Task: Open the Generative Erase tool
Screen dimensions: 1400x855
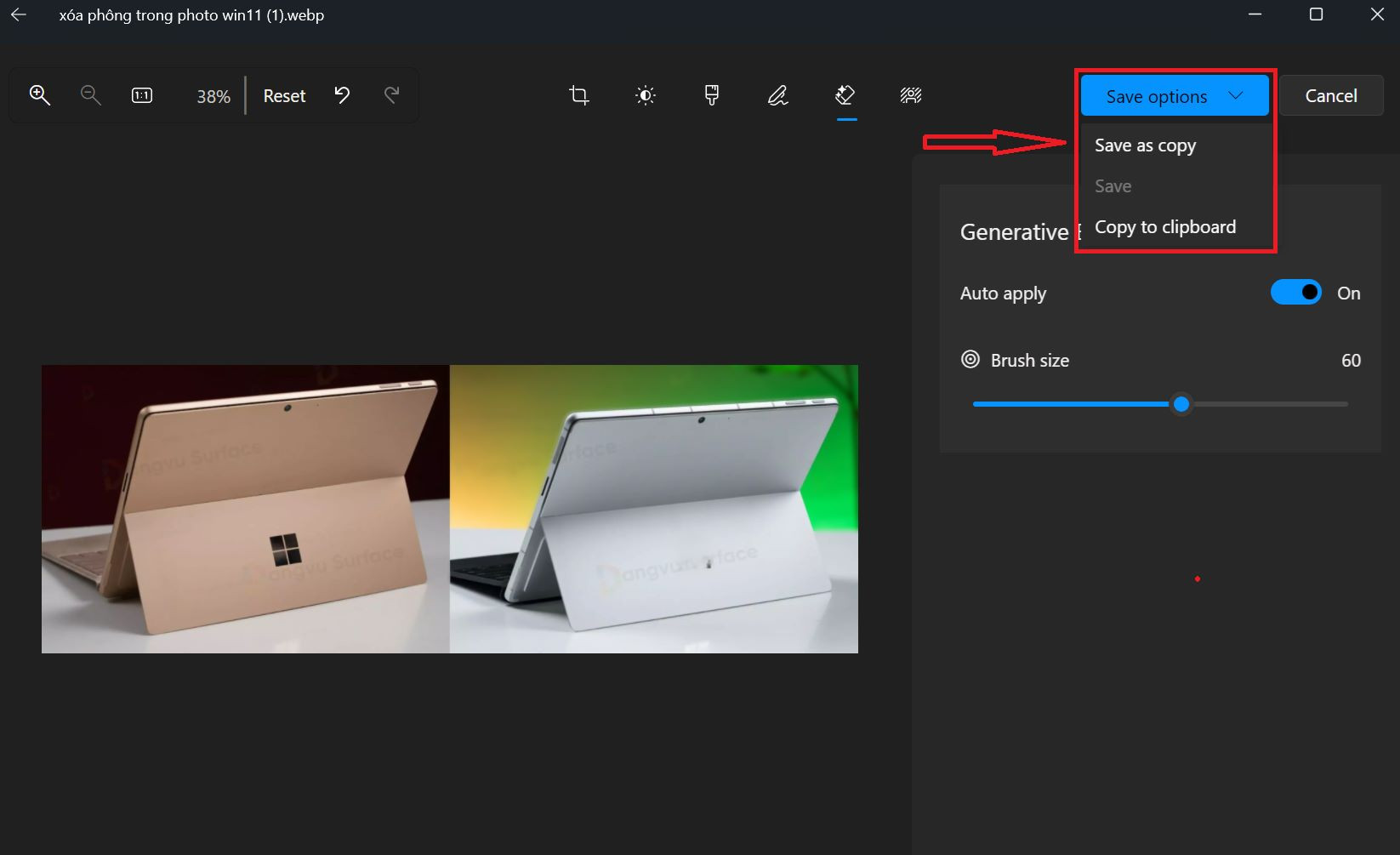Action: coord(845,95)
